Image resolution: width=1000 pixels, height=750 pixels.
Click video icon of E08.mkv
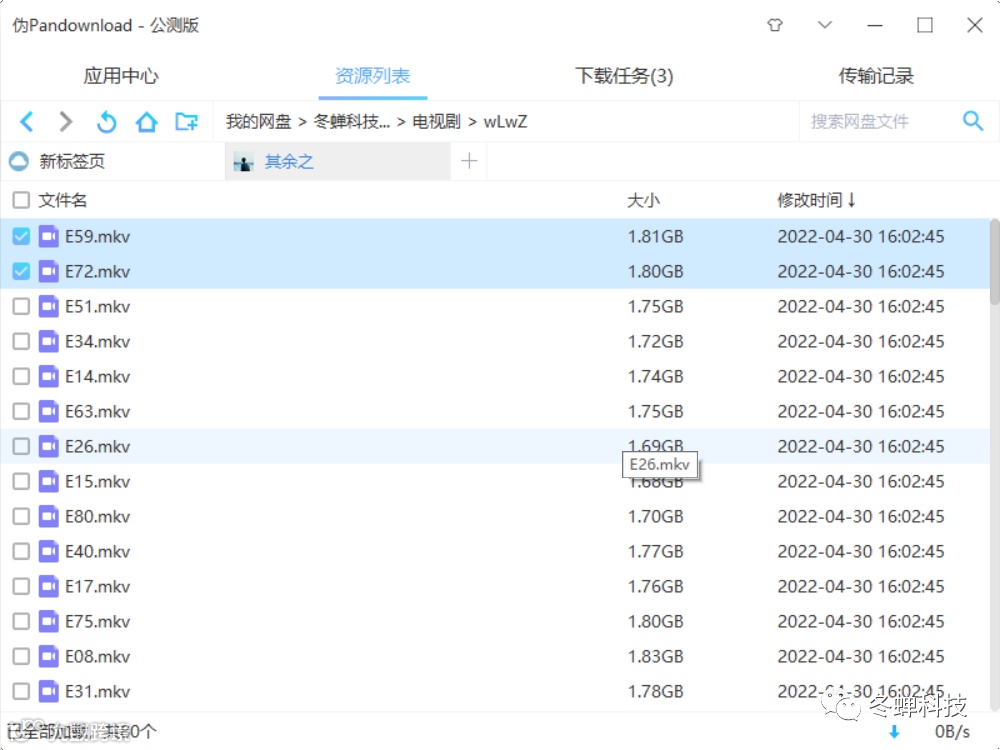pyautogui.click(x=48, y=656)
